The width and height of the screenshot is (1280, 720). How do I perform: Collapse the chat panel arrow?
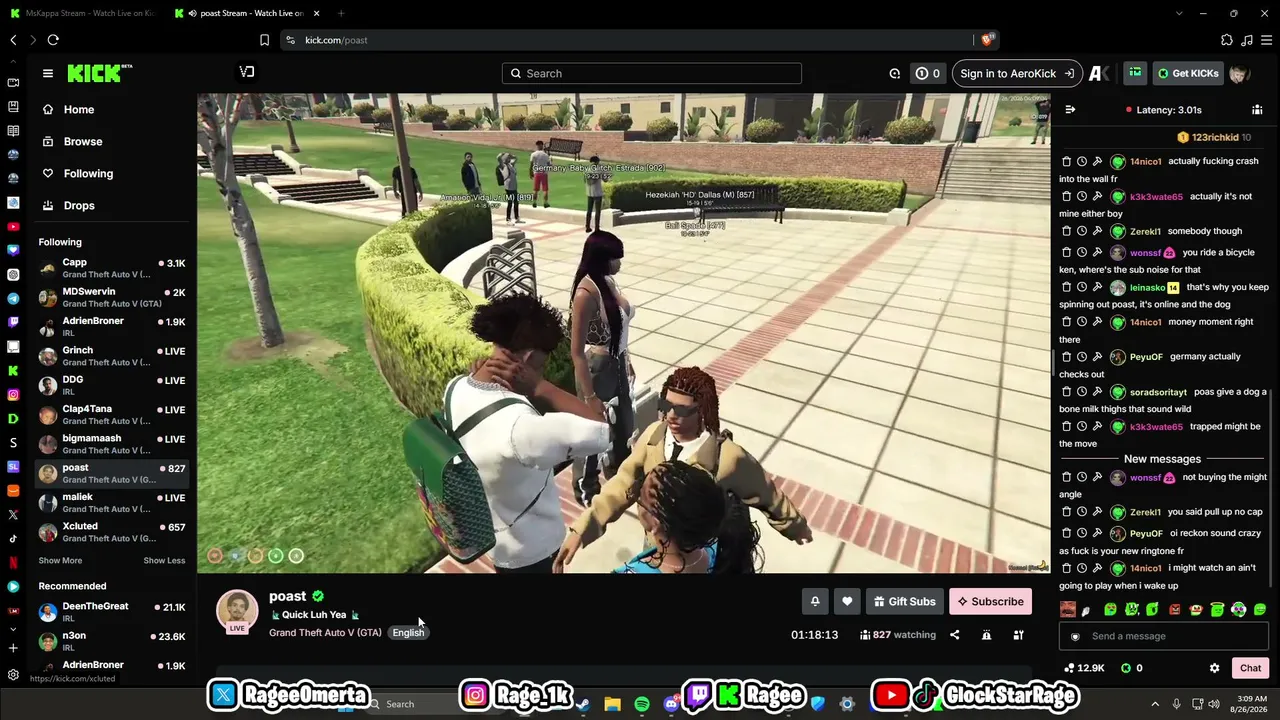(x=1070, y=110)
